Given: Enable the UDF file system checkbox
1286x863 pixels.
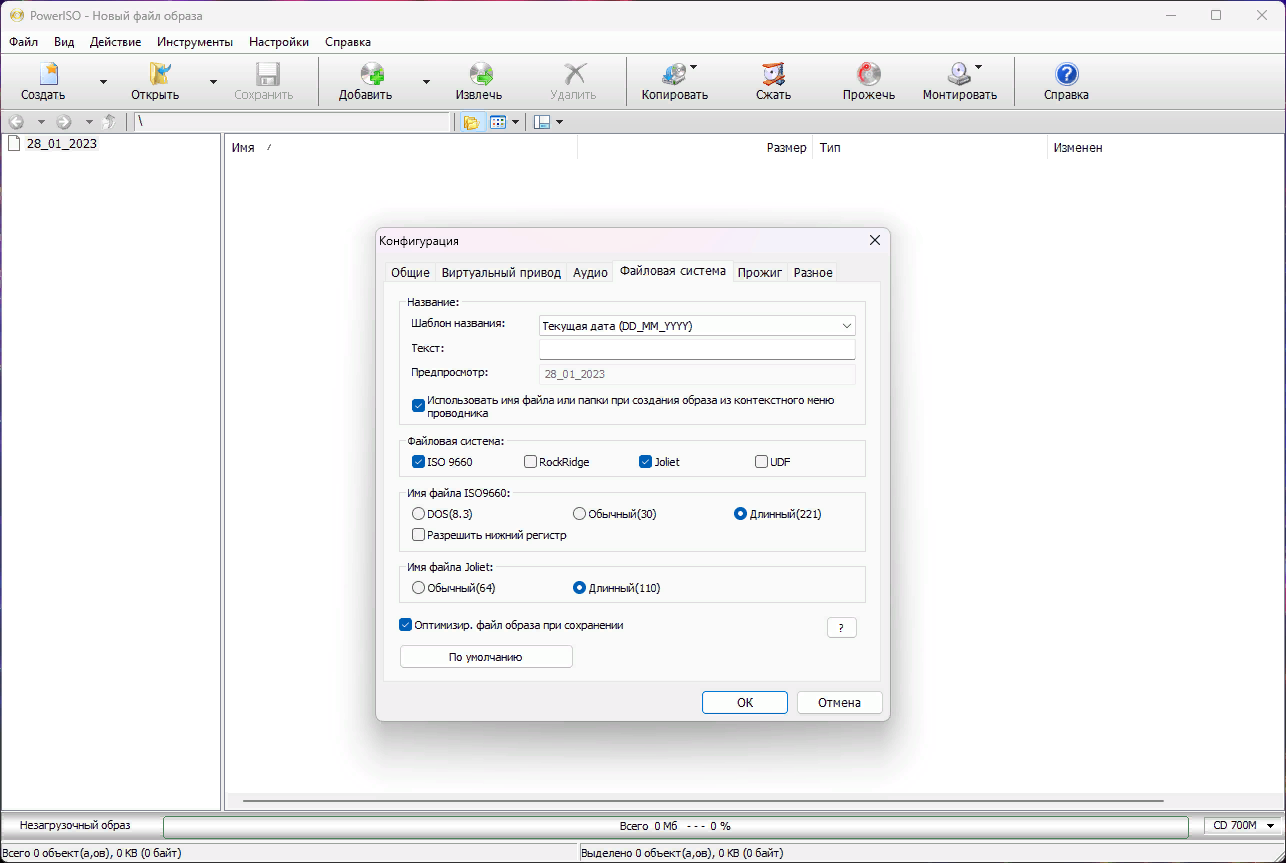Looking at the screenshot, I should pos(760,461).
